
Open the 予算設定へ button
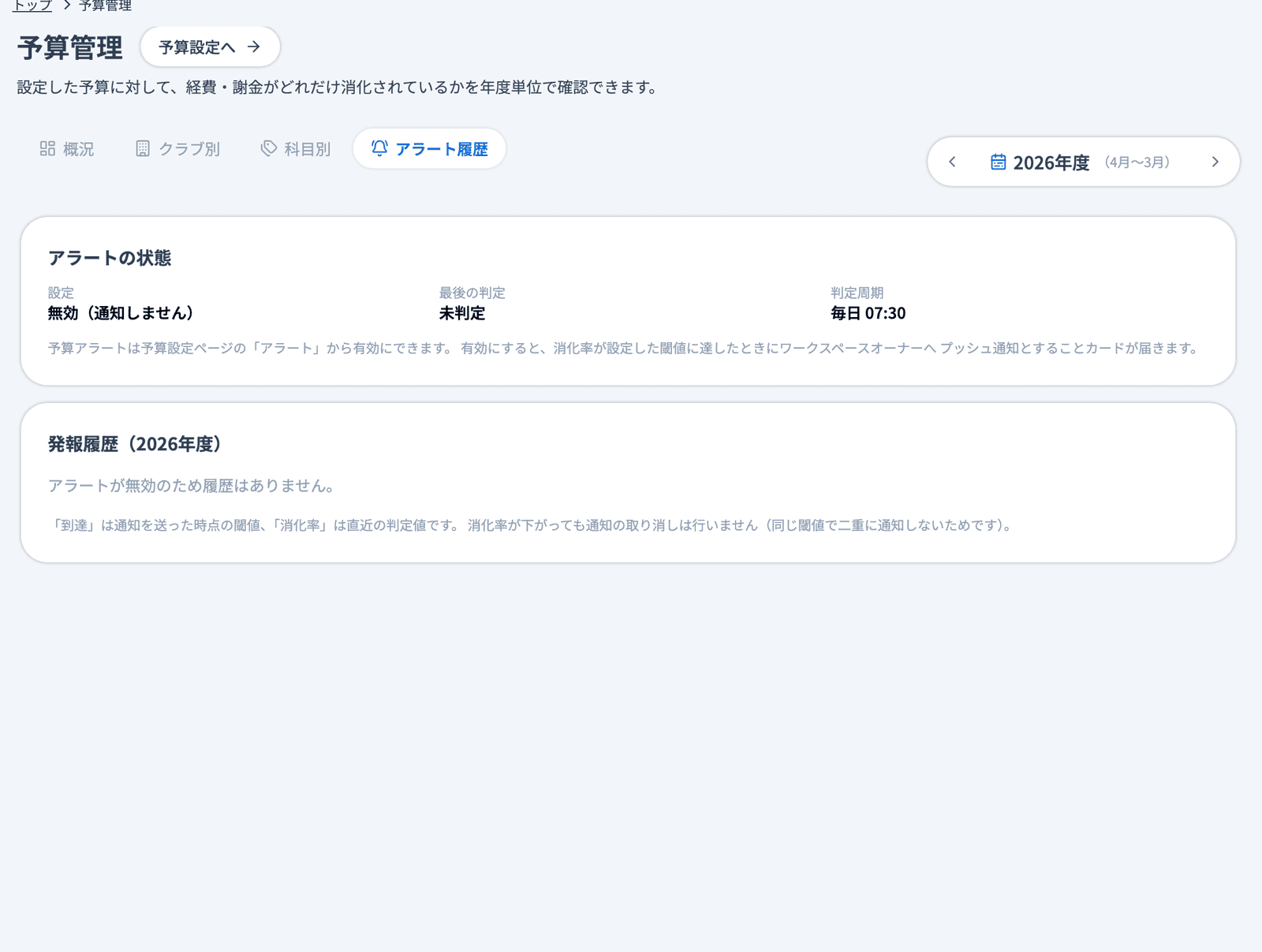[x=210, y=47]
